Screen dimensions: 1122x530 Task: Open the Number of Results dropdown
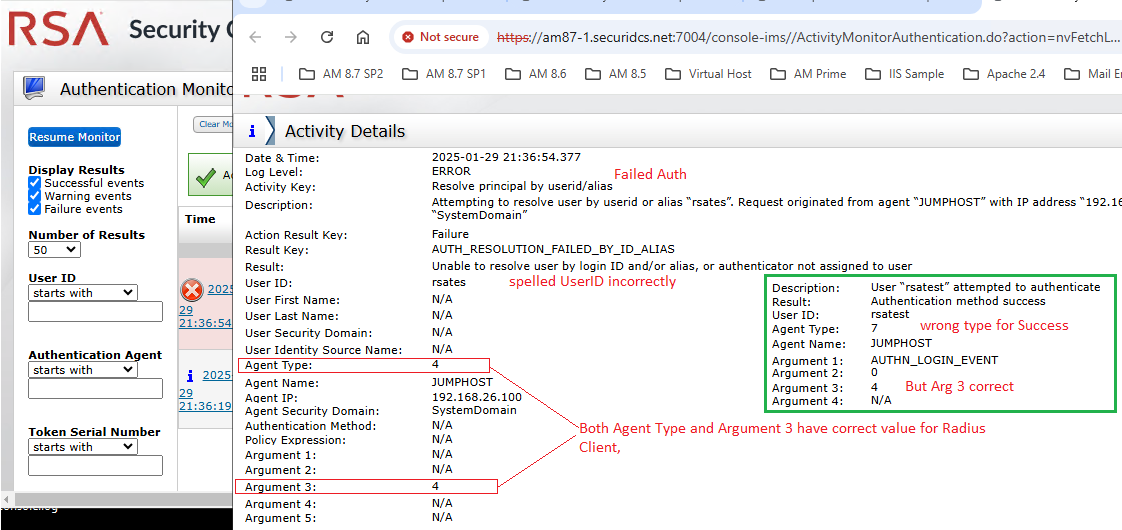tap(54, 250)
